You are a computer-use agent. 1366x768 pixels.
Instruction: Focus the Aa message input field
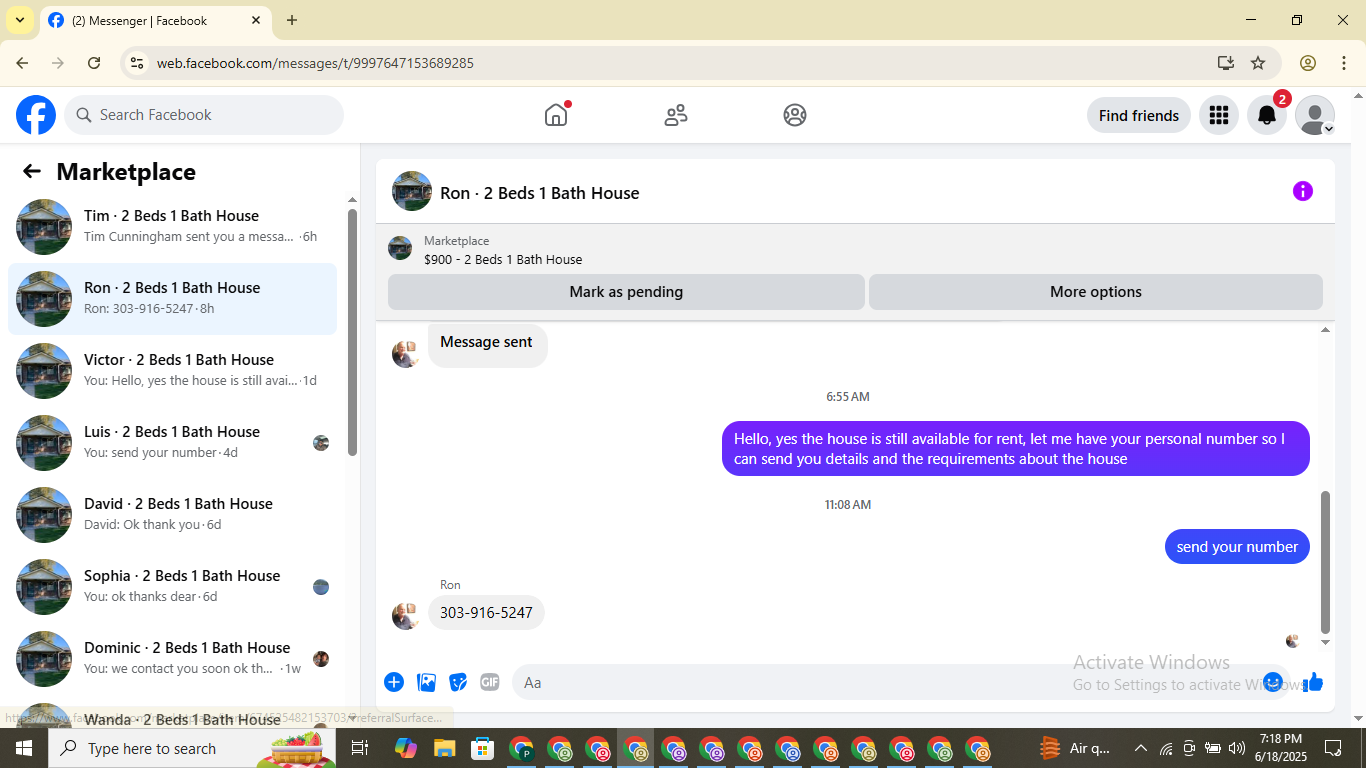890,682
